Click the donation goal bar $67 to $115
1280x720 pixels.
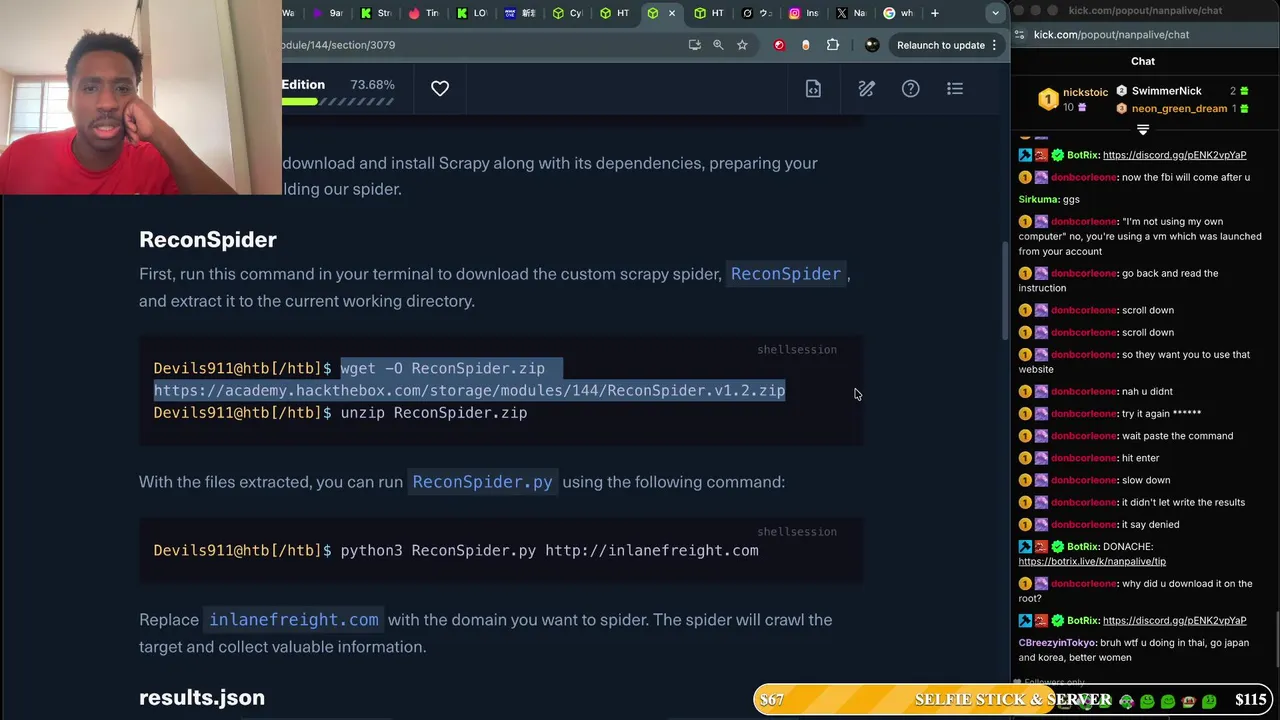(x=1013, y=700)
